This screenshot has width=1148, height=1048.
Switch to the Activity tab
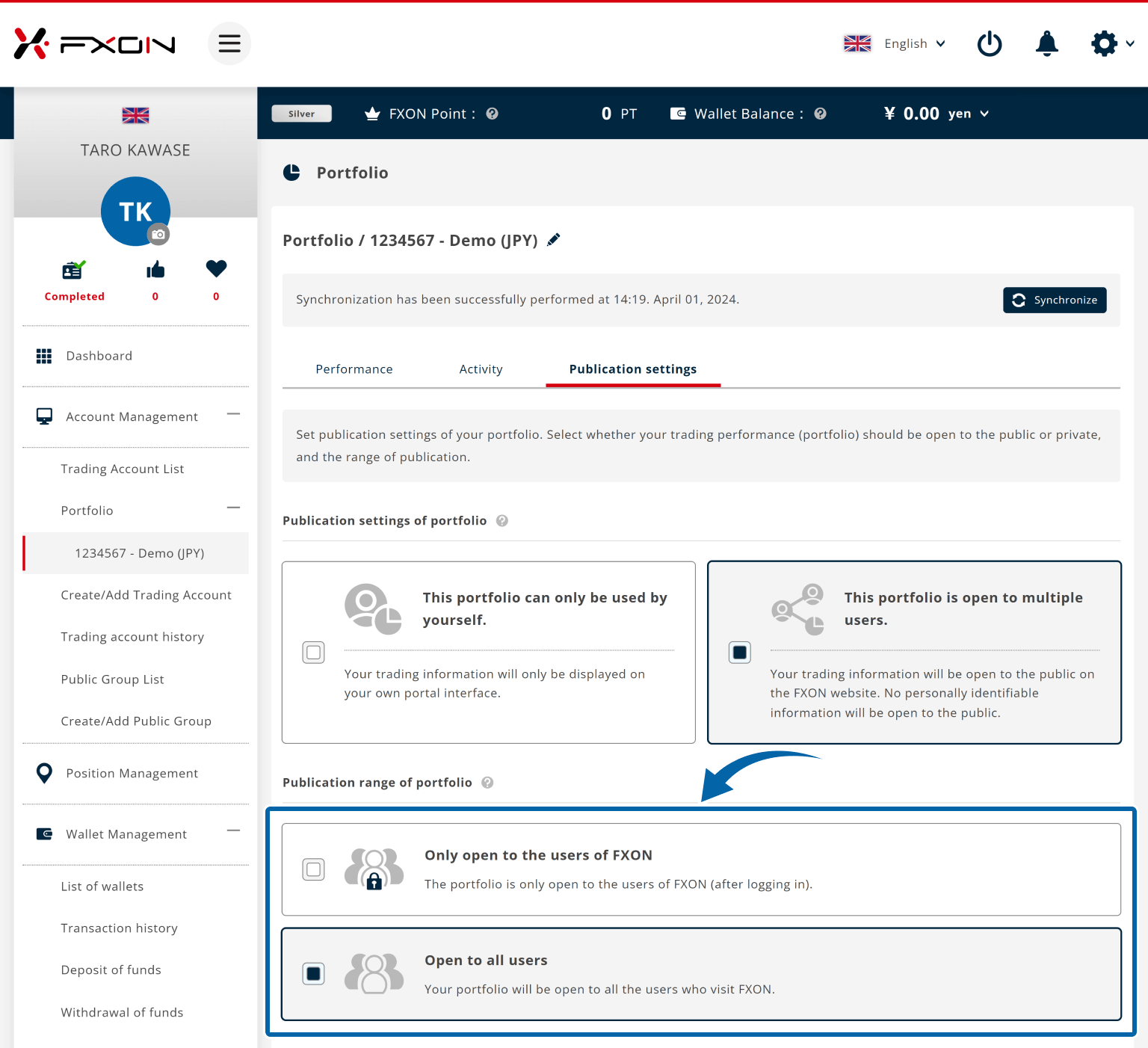point(481,369)
